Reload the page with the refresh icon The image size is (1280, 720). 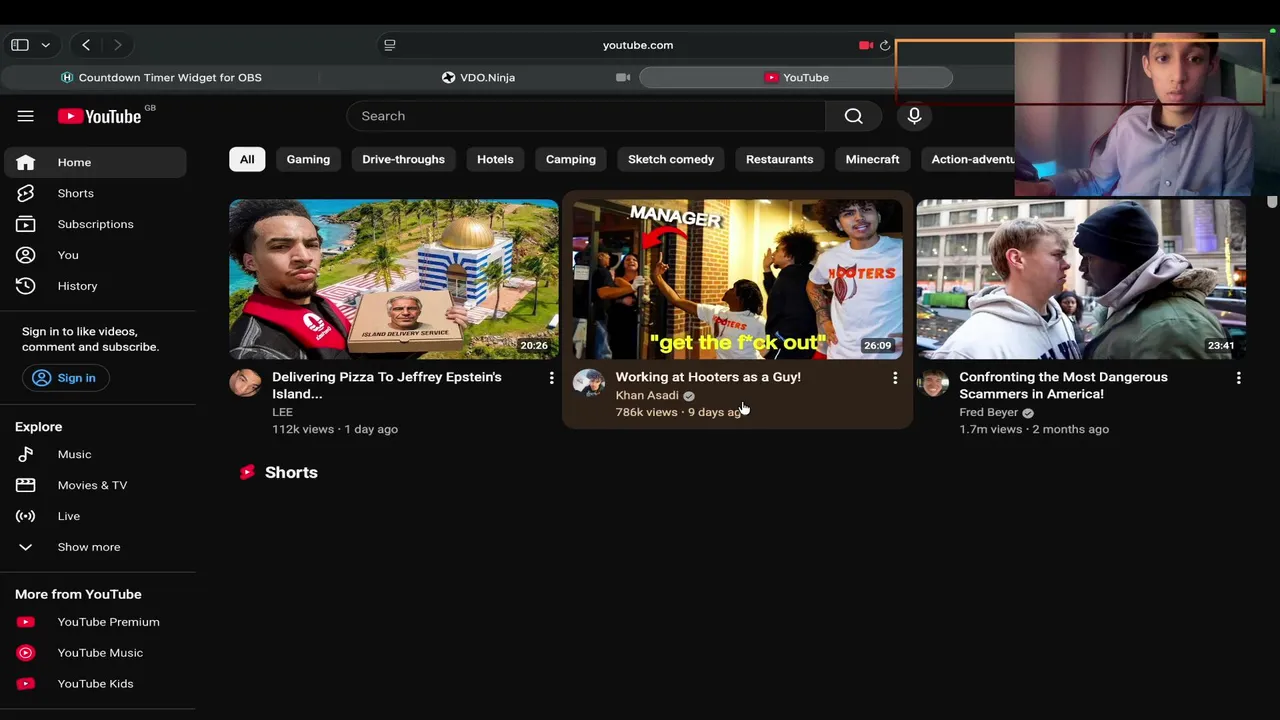[885, 45]
